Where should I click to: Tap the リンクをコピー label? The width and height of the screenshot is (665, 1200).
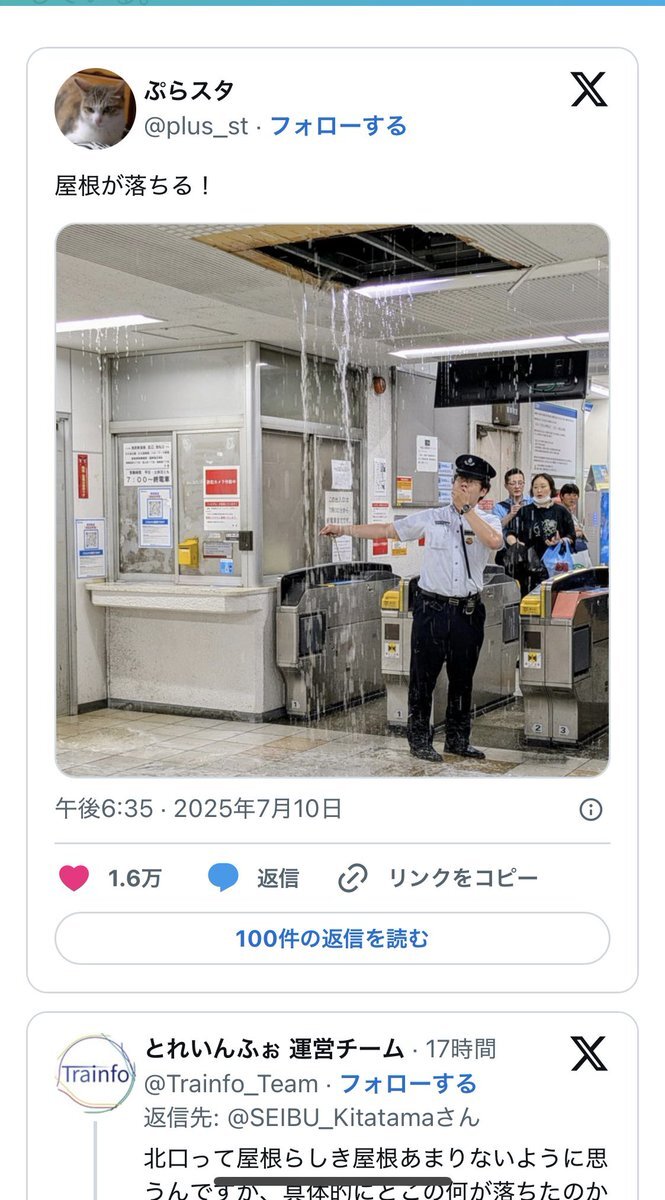(463, 878)
